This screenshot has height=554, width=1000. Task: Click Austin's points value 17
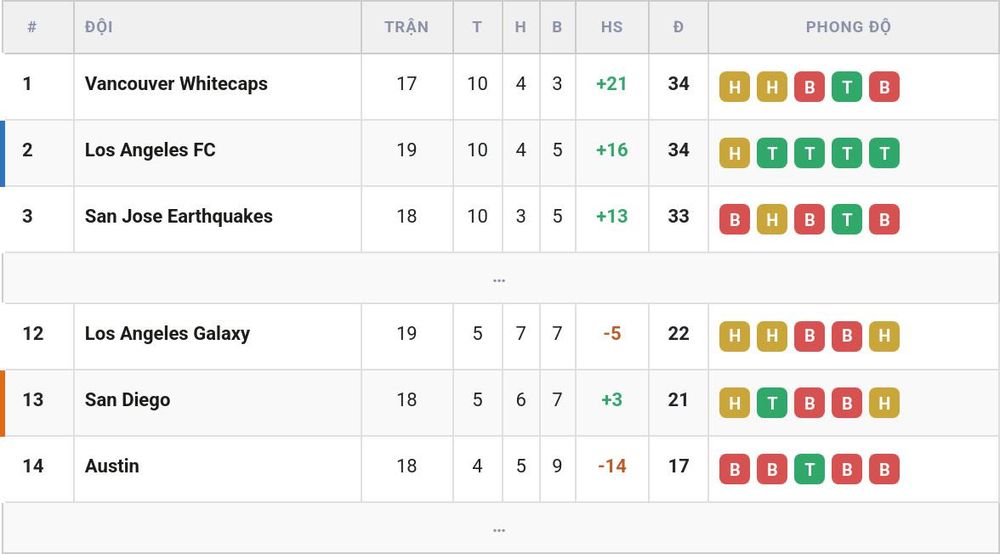click(679, 466)
